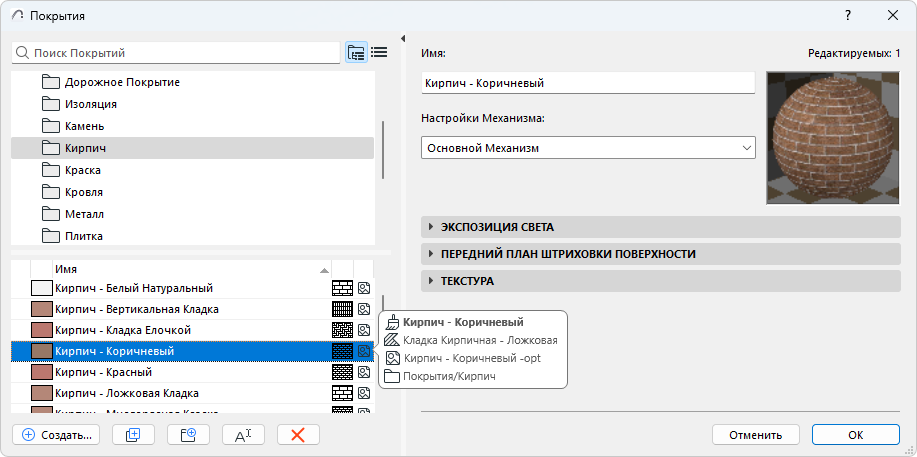Viewport: 917px width, 457px height.
Task: Expand ПЕРЕДНИЙ ПЛАН ШТРИХОВКИ ПОВЕРХНОСТИ section
Action: tap(648, 254)
